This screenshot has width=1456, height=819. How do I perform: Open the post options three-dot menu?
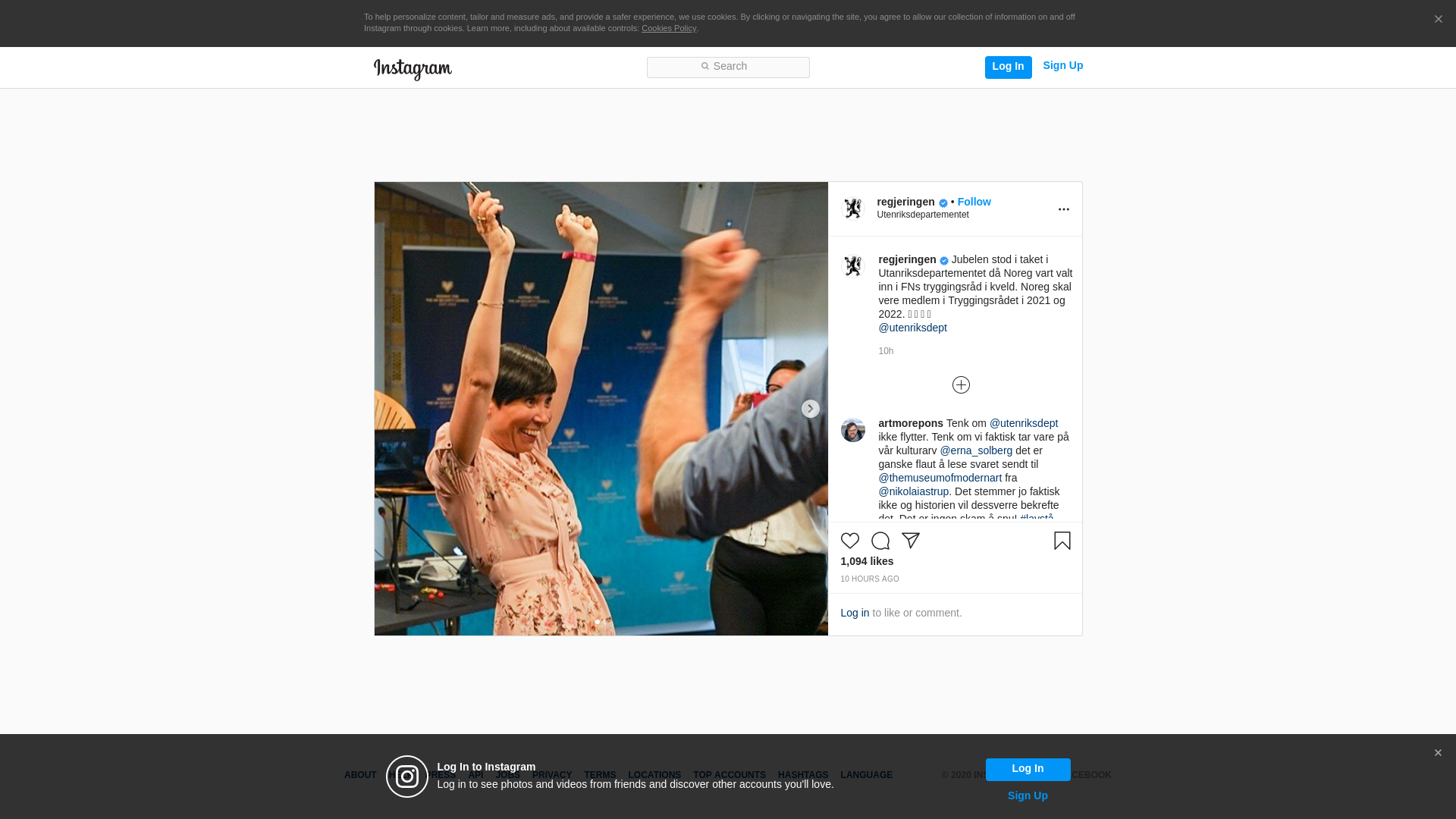click(1063, 209)
